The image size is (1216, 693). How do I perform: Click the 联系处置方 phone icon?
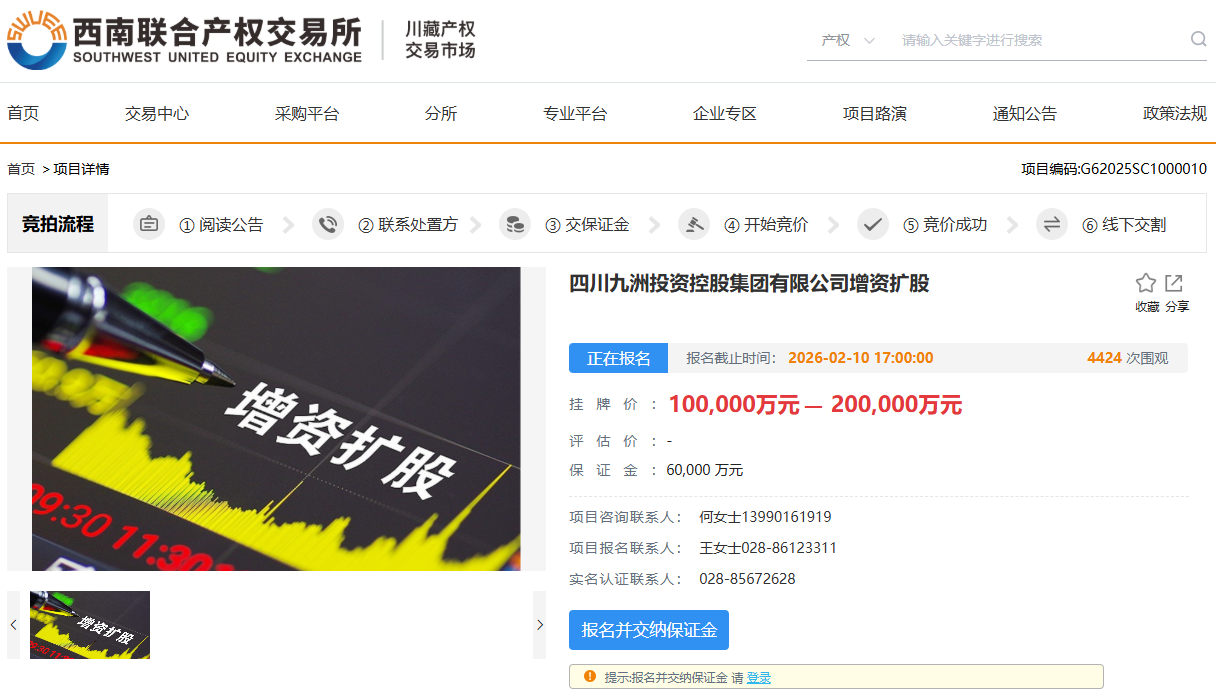(x=328, y=224)
